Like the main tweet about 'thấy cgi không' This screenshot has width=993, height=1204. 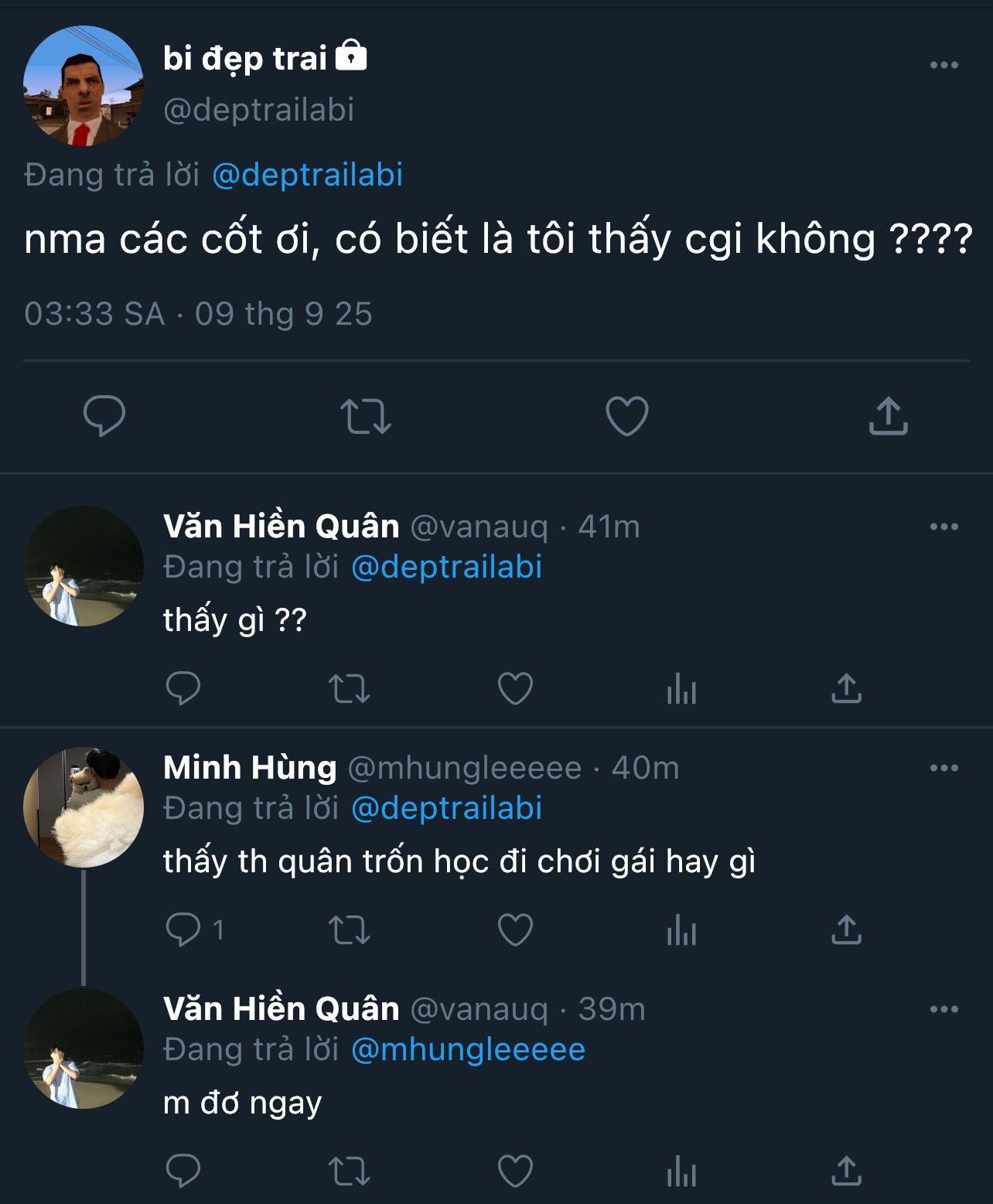click(626, 416)
